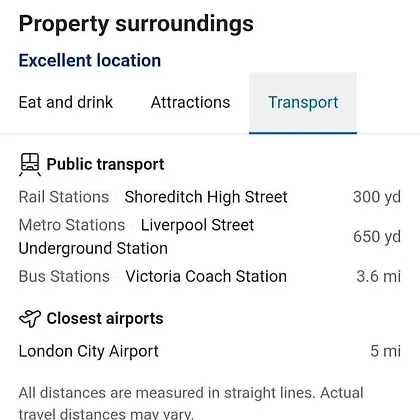
Task: Click the 3.6 mi distance value
Action: coord(378,276)
